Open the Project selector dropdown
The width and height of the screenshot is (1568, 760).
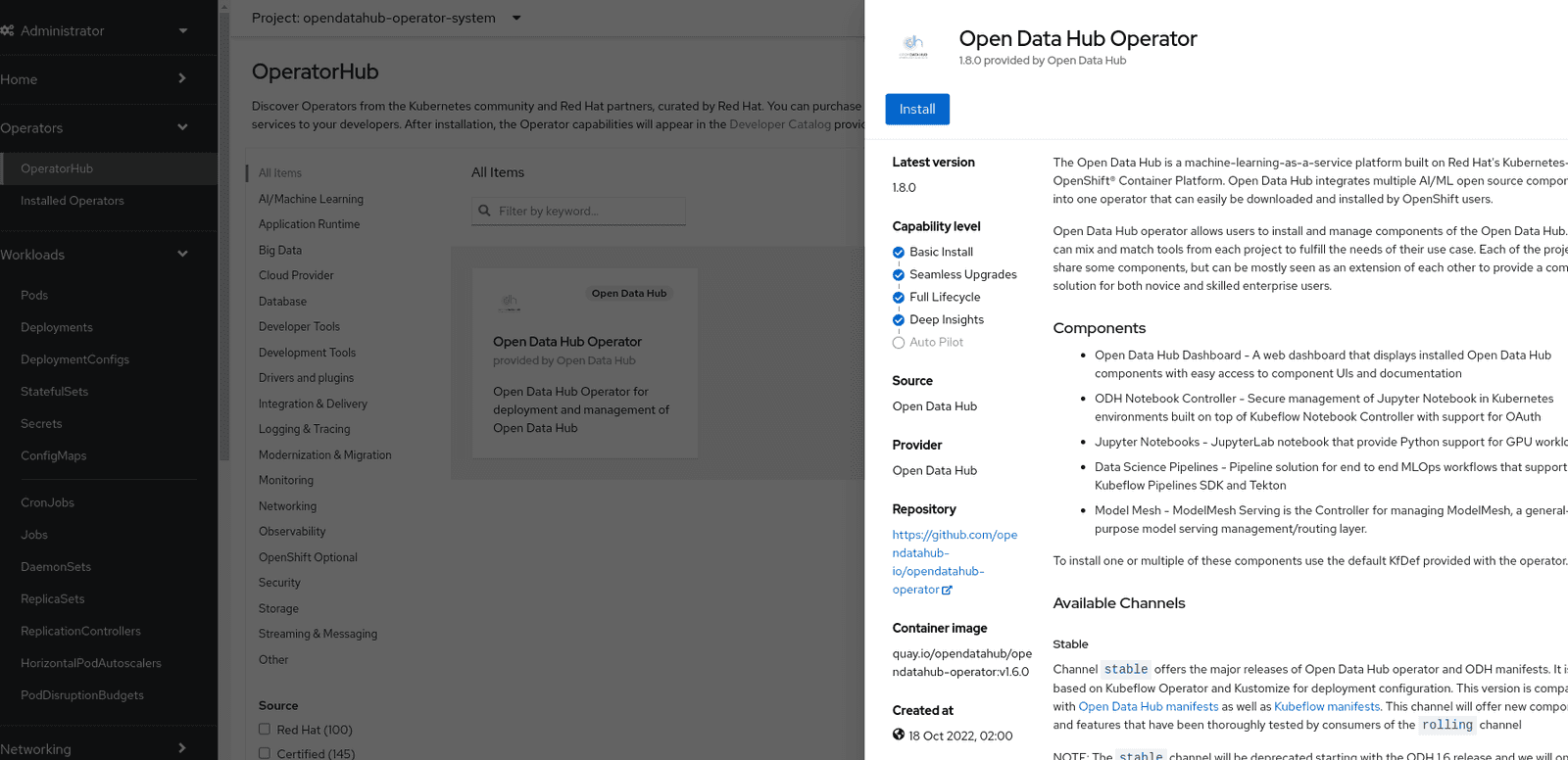[387, 18]
